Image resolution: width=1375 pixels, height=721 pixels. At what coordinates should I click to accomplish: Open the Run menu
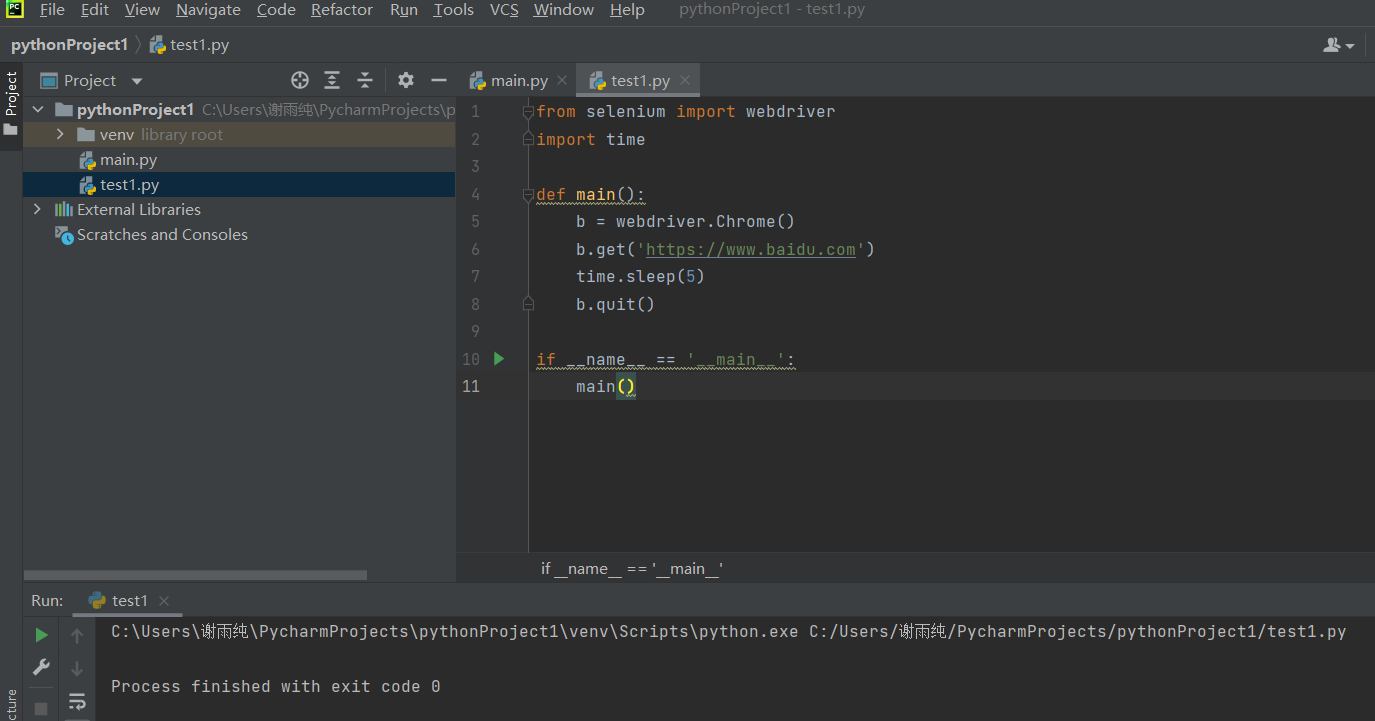coord(404,10)
